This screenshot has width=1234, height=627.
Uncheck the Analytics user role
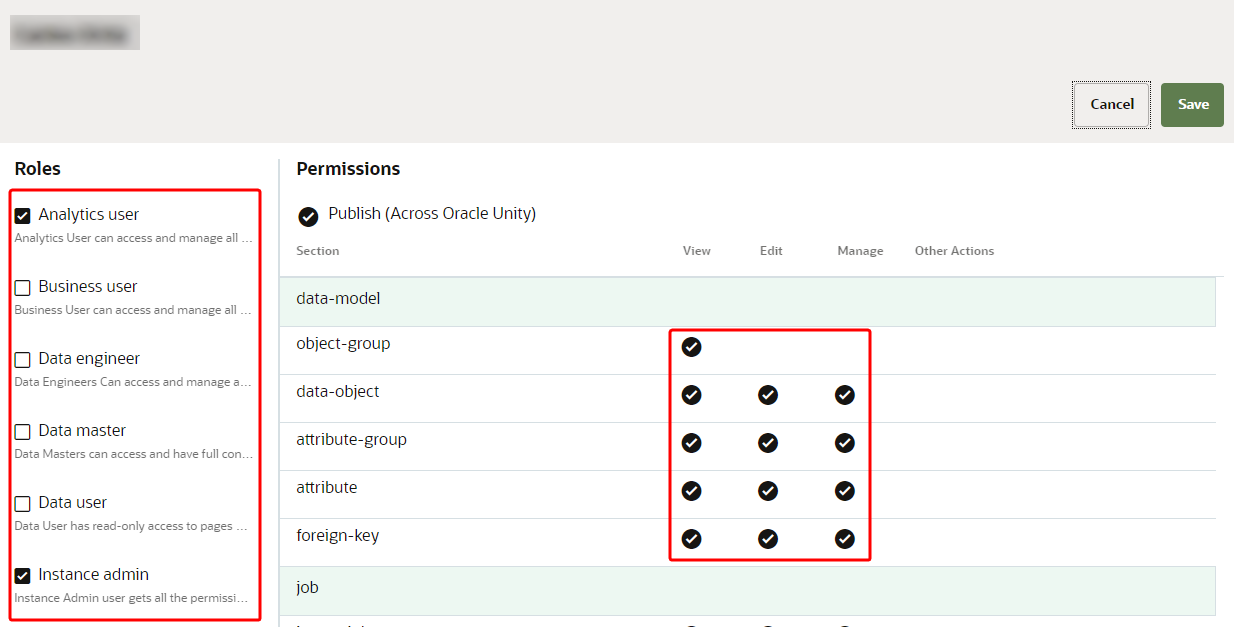click(22, 215)
